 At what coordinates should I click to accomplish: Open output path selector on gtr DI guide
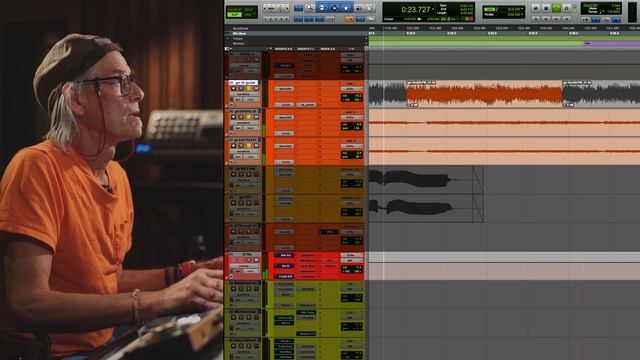351,89
